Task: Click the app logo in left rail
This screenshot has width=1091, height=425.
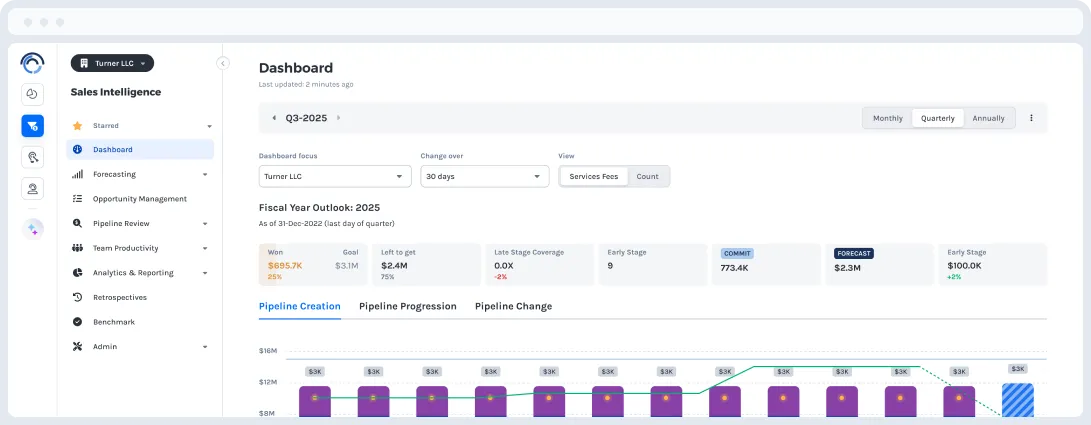Action: [32, 63]
